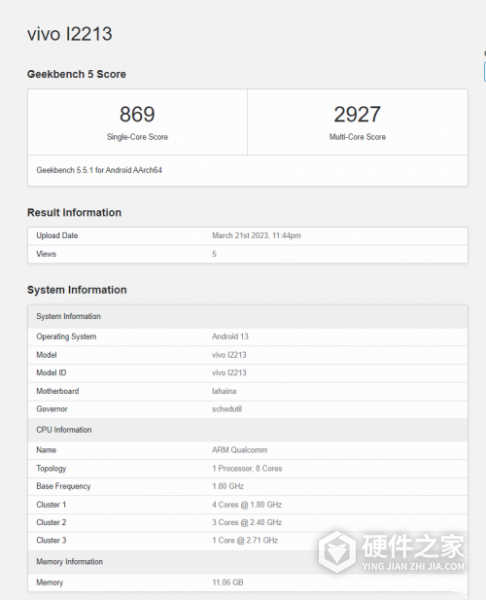This screenshot has width=486, height=600.
Task: Select the 'Android 13' value
Action: click(x=230, y=337)
